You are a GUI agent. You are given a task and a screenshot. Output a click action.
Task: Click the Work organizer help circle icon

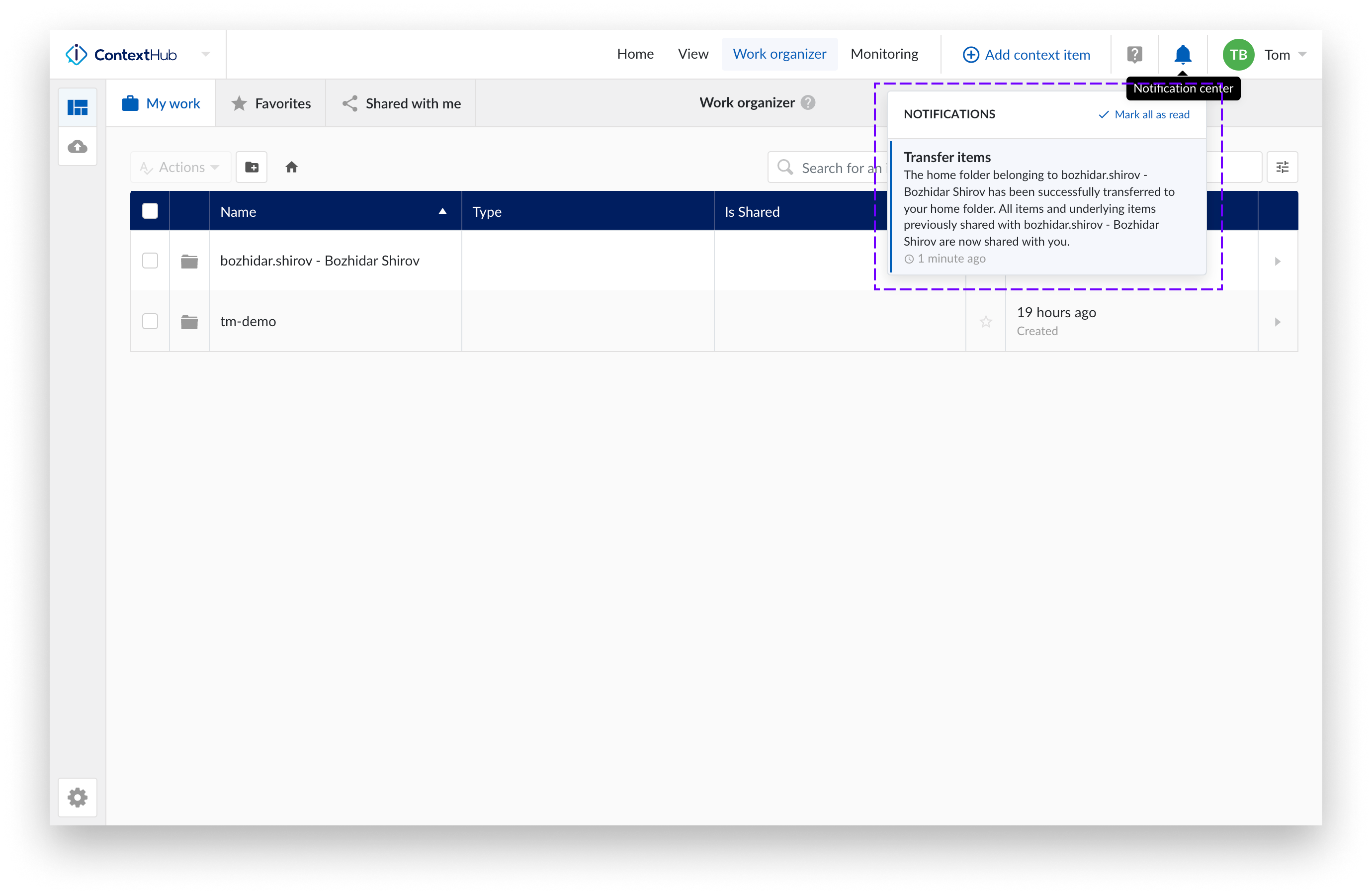click(x=809, y=102)
